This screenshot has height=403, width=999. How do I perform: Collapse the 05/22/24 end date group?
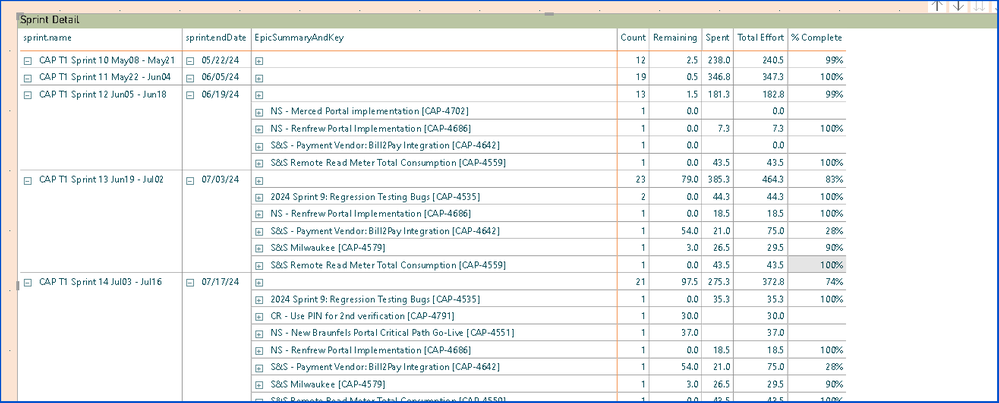pyautogui.click(x=191, y=60)
